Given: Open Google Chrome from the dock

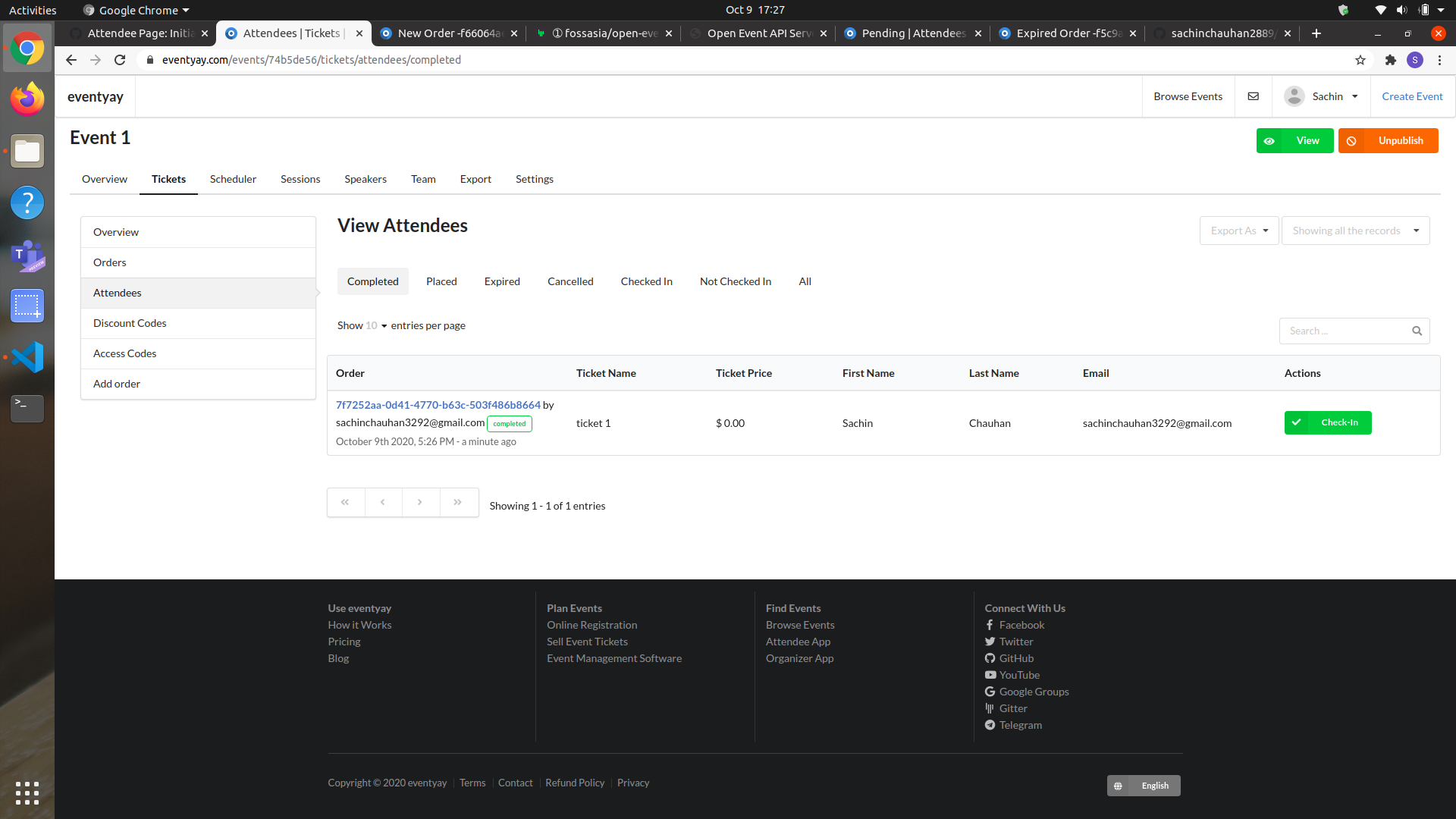Looking at the screenshot, I should pyautogui.click(x=27, y=49).
